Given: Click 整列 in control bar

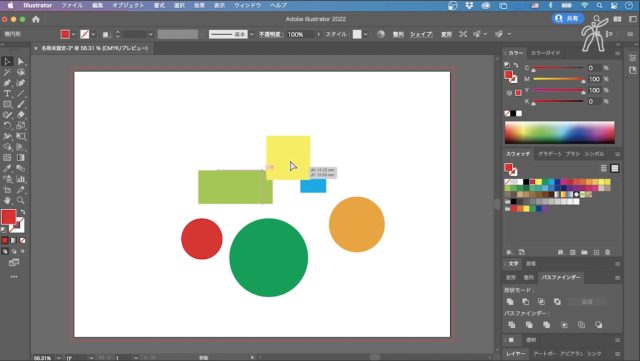Looking at the screenshot, I should click(x=398, y=34).
